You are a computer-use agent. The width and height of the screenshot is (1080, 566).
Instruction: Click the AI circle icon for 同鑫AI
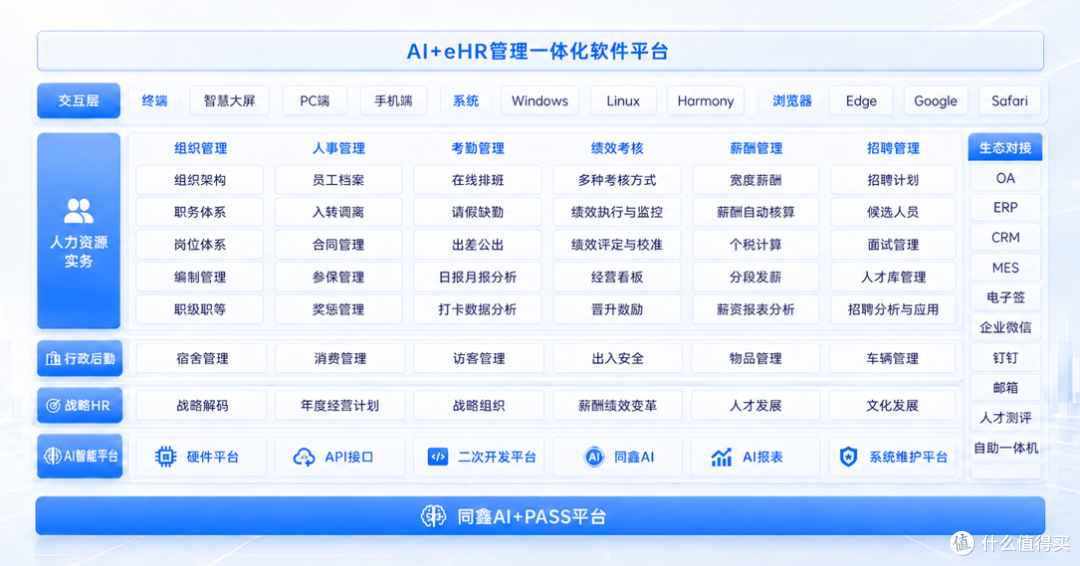tap(594, 457)
